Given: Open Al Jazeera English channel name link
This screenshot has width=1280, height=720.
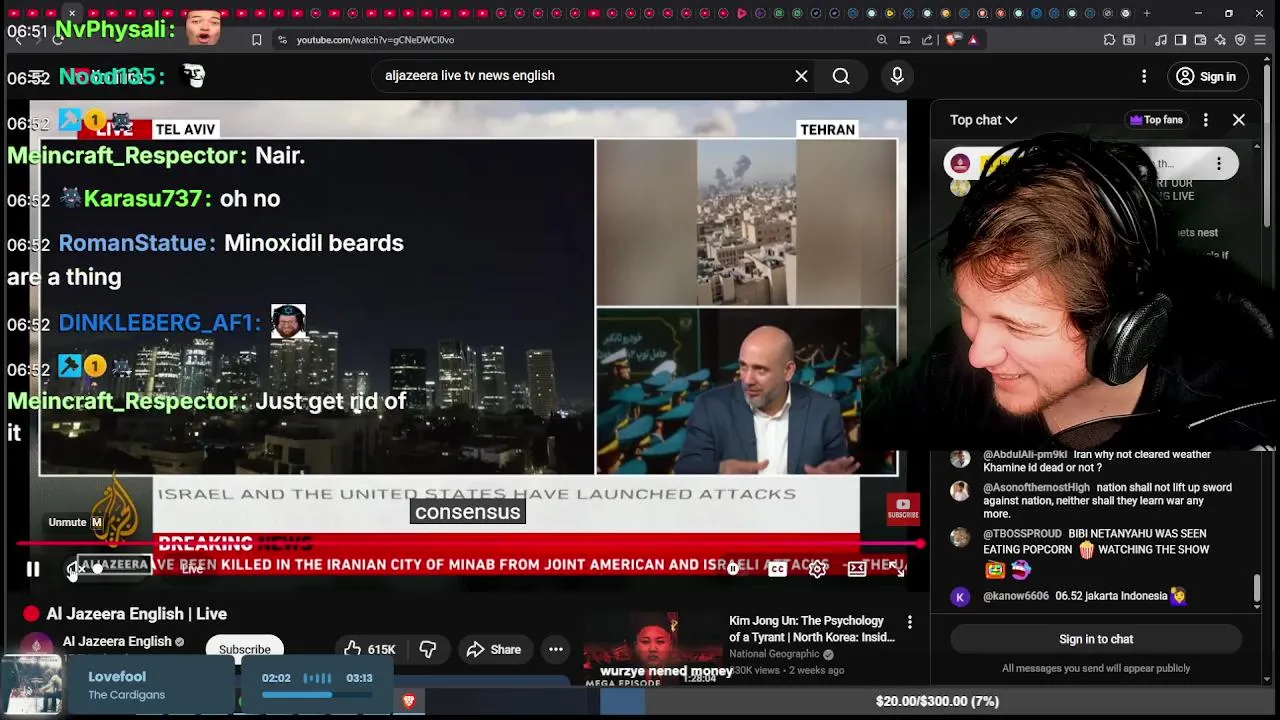Looking at the screenshot, I should (x=117, y=642).
